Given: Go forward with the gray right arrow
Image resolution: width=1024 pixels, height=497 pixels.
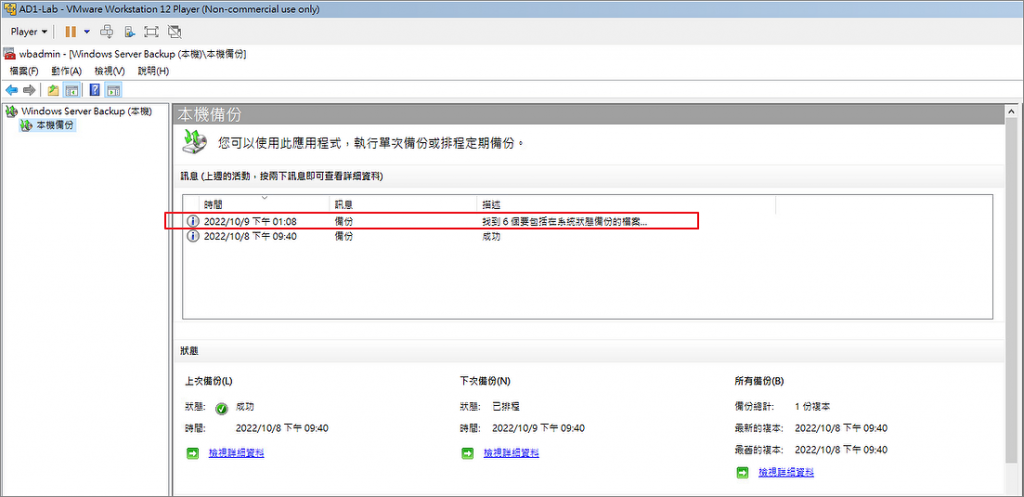Looking at the screenshot, I should pos(29,90).
